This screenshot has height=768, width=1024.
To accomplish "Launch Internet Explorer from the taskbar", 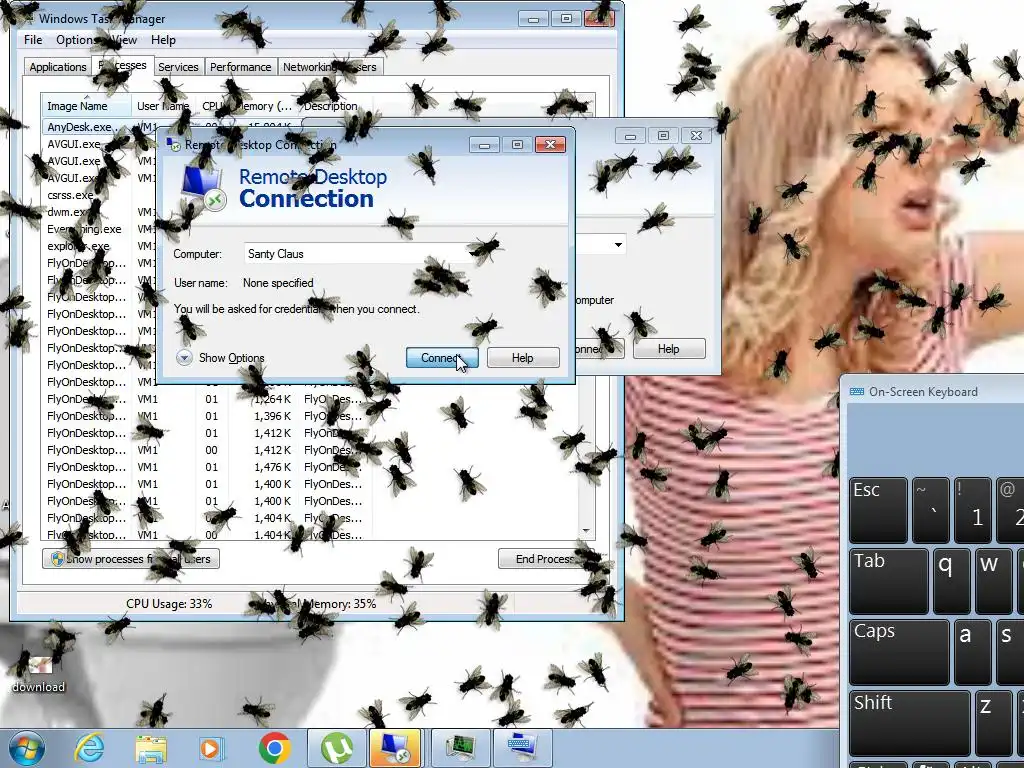I will coord(89,748).
